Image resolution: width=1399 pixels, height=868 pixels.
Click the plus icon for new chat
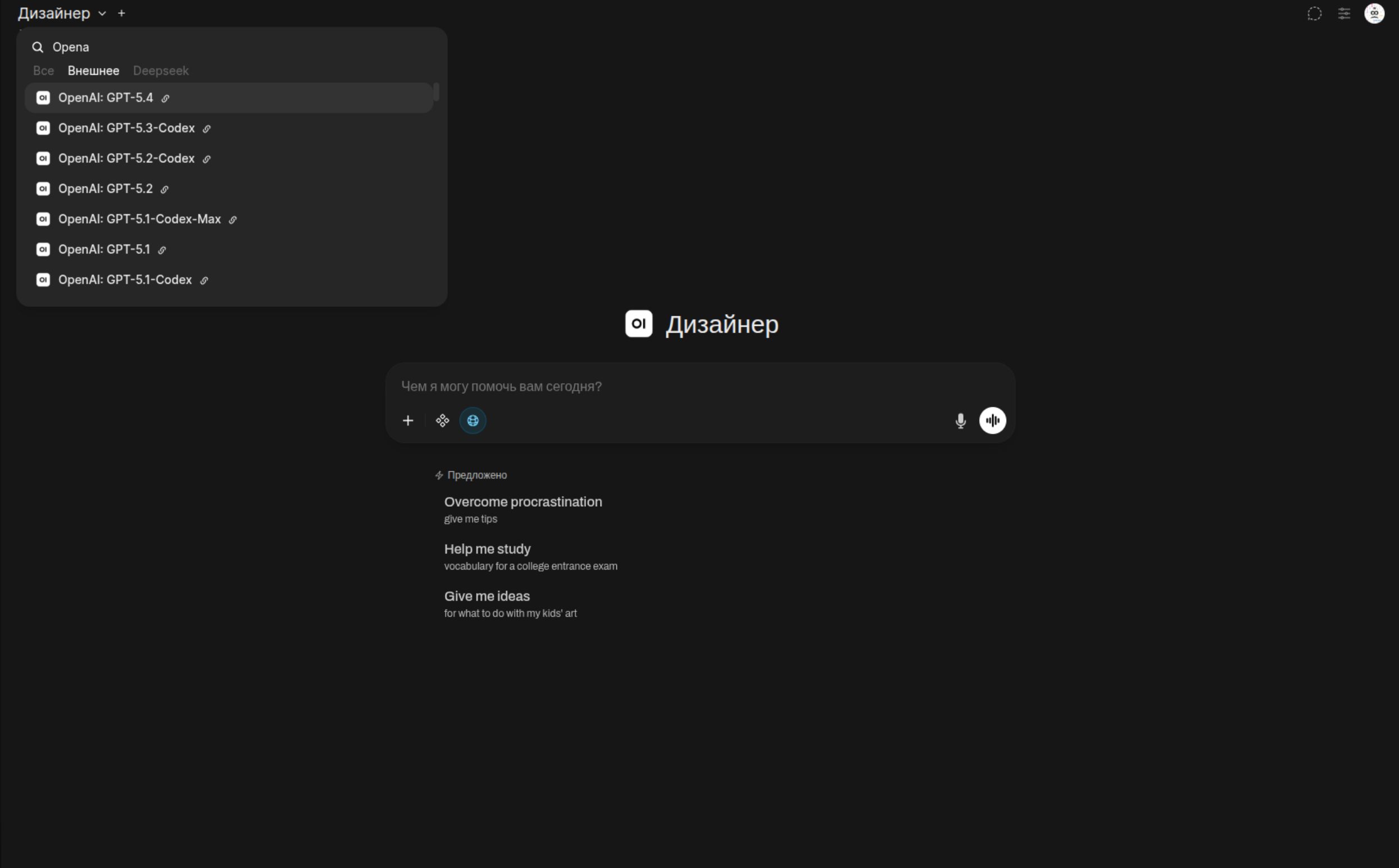pos(122,13)
